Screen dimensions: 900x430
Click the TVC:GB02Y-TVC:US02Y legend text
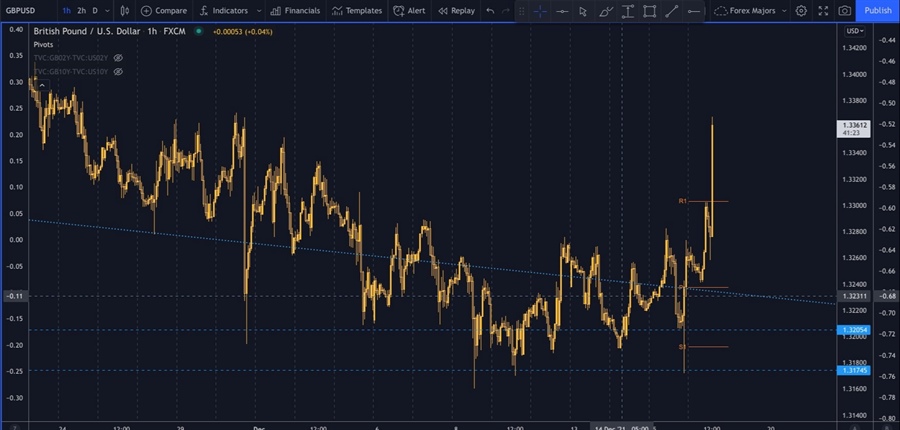pyautogui.click(x=71, y=58)
